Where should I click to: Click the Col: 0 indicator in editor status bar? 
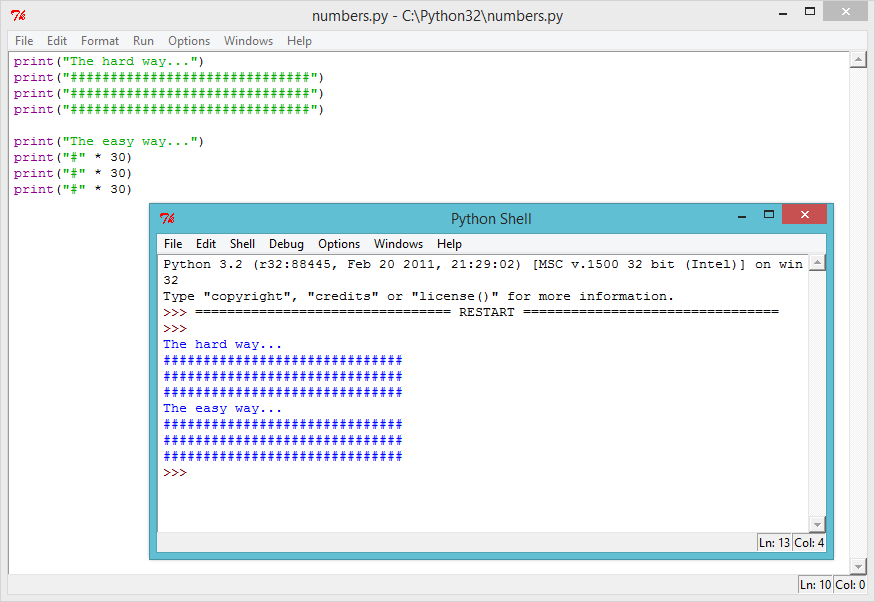click(x=849, y=584)
